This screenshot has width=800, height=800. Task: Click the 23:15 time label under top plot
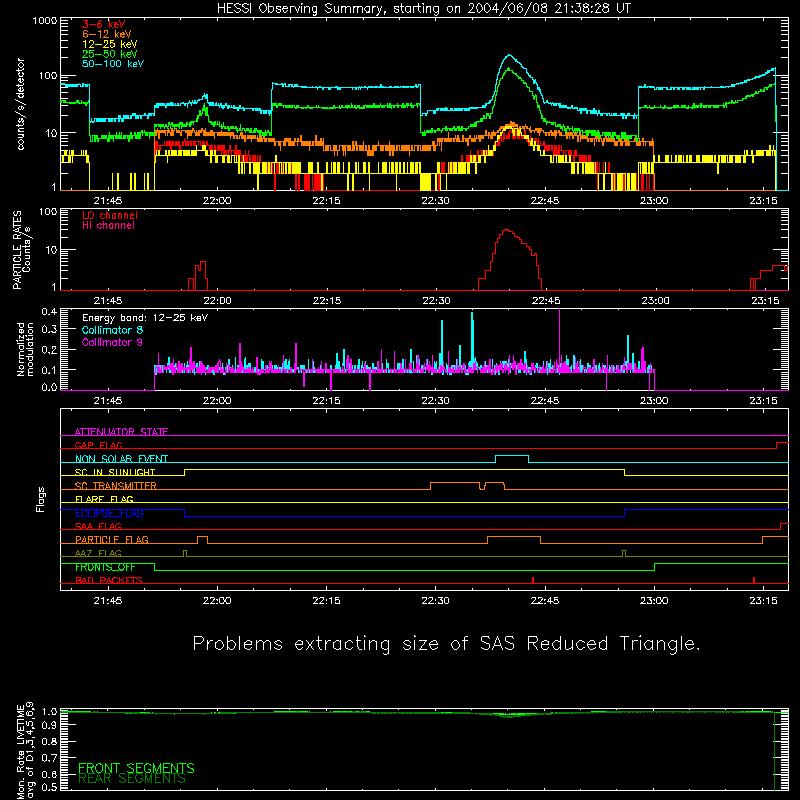pos(763,201)
